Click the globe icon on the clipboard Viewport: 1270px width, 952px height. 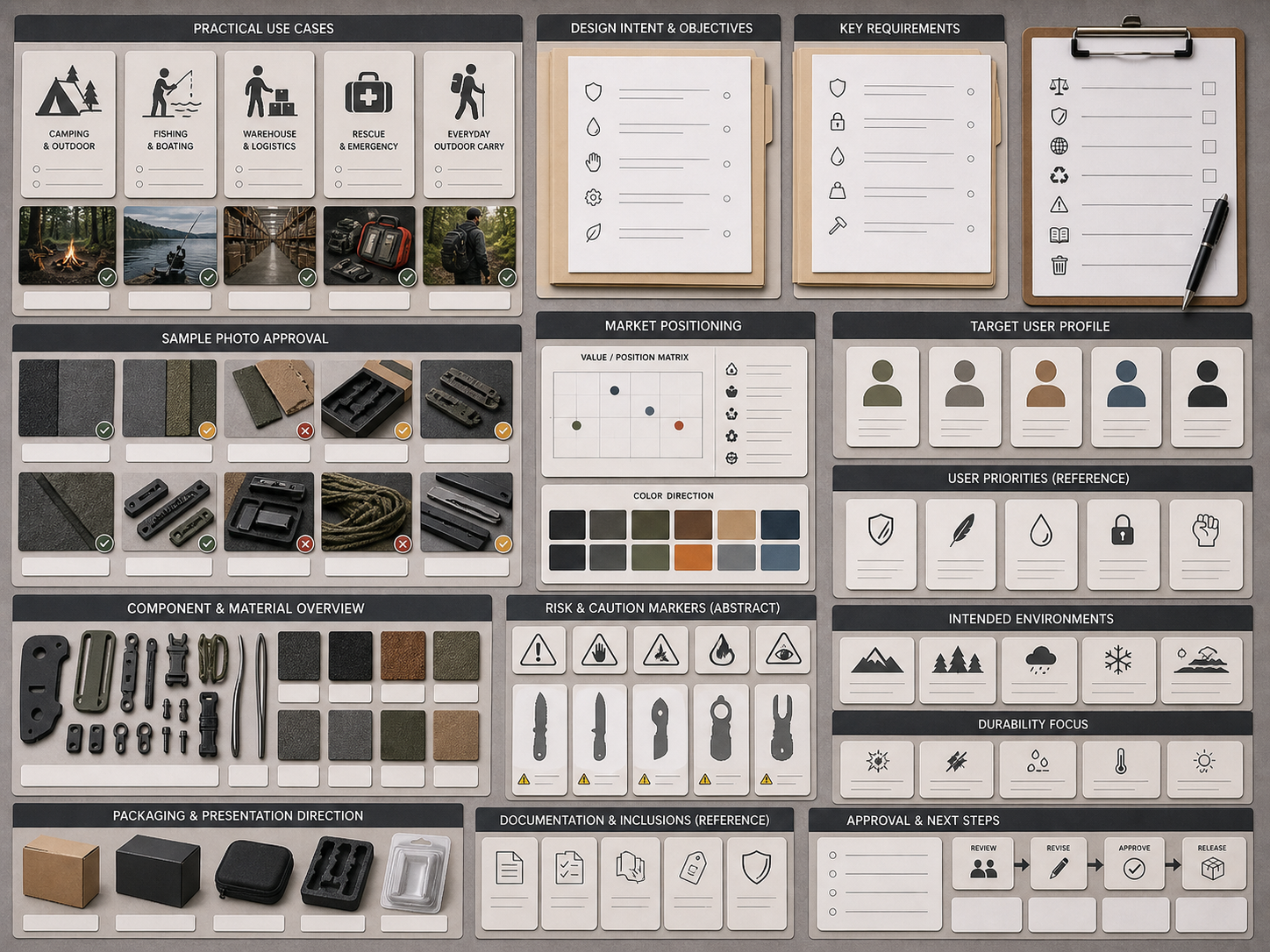click(x=1060, y=146)
